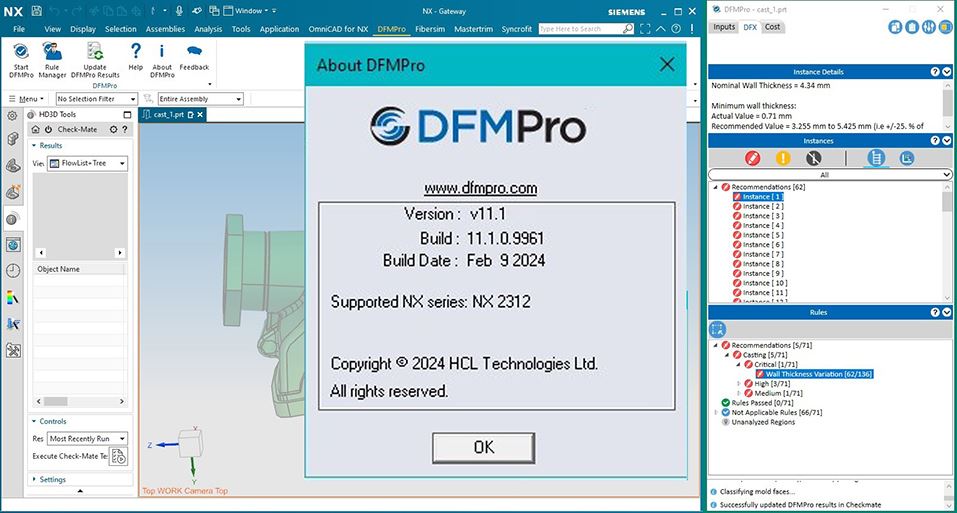Select the HD3D Tools sidebar tab
Image resolution: width=957 pixels, height=513 pixels.
point(13,219)
